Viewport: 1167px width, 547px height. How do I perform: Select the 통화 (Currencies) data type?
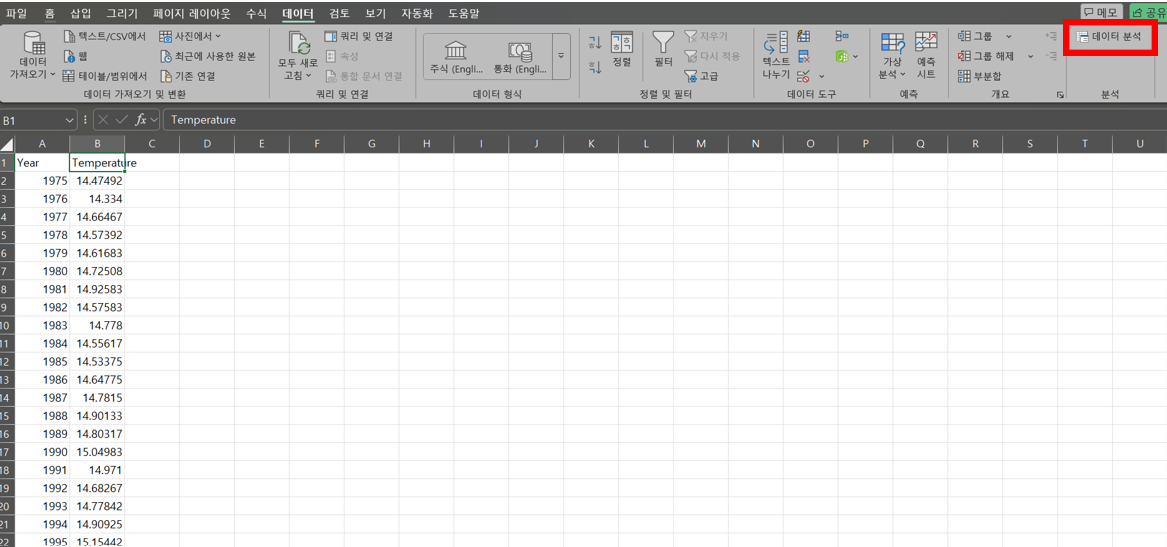point(519,57)
